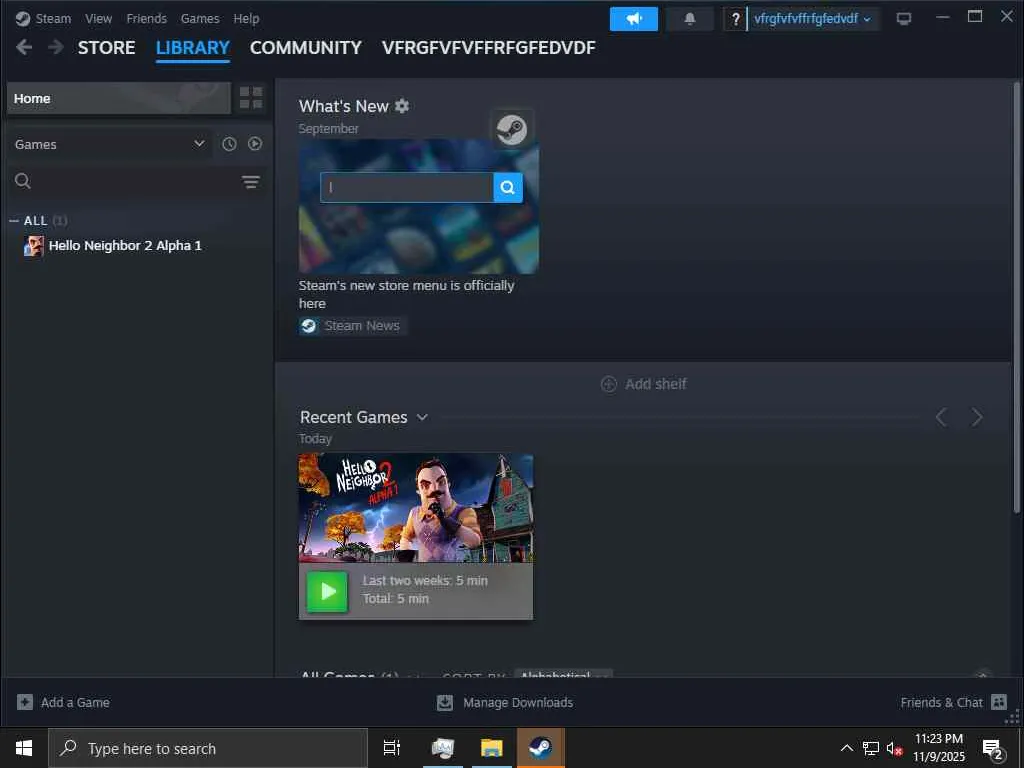Open What's New settings gear
This screenshot has height=768, width=1024.
coord(402,106)
